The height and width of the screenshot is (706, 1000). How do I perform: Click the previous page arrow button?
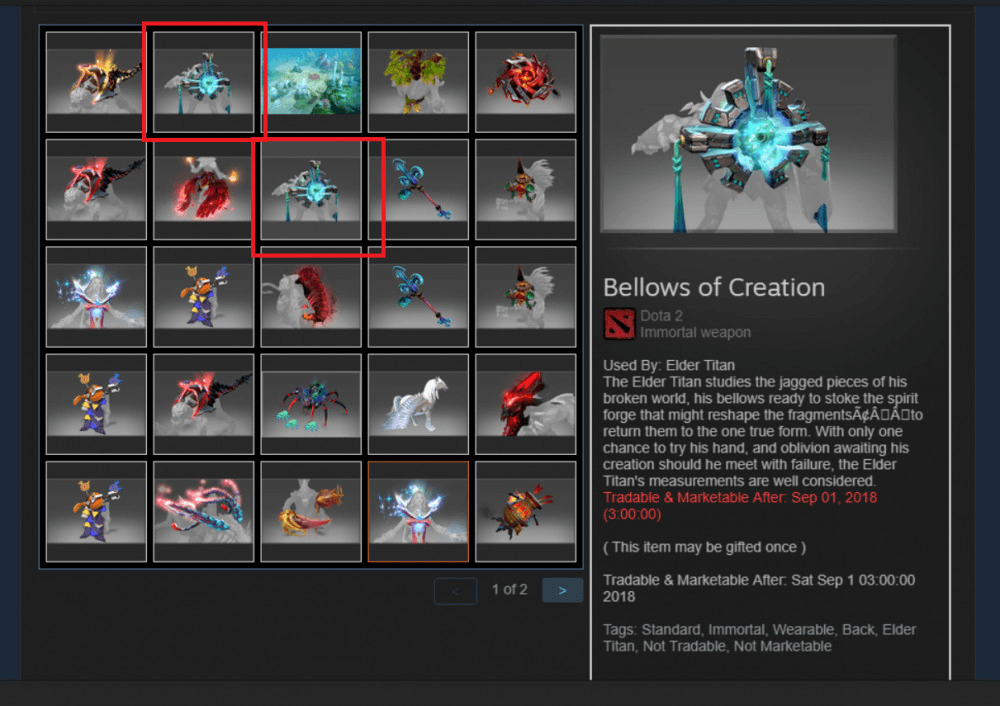pos(455,591)
